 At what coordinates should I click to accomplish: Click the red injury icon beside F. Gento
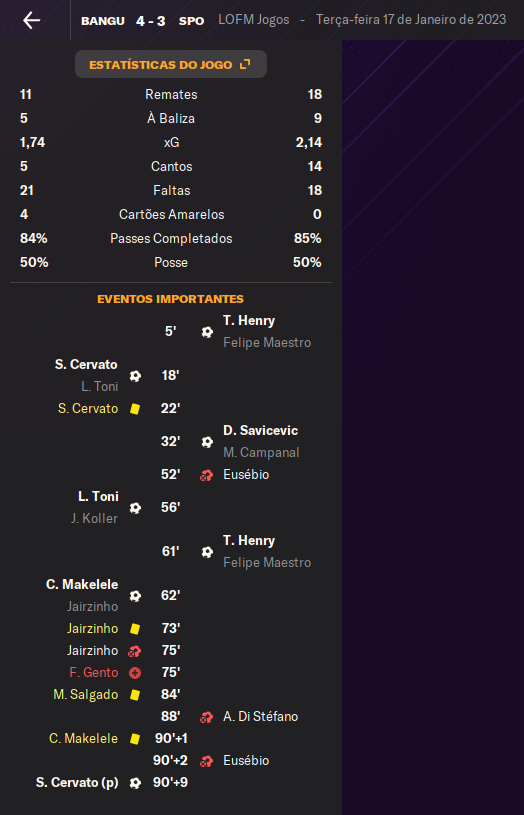(135, 673)
